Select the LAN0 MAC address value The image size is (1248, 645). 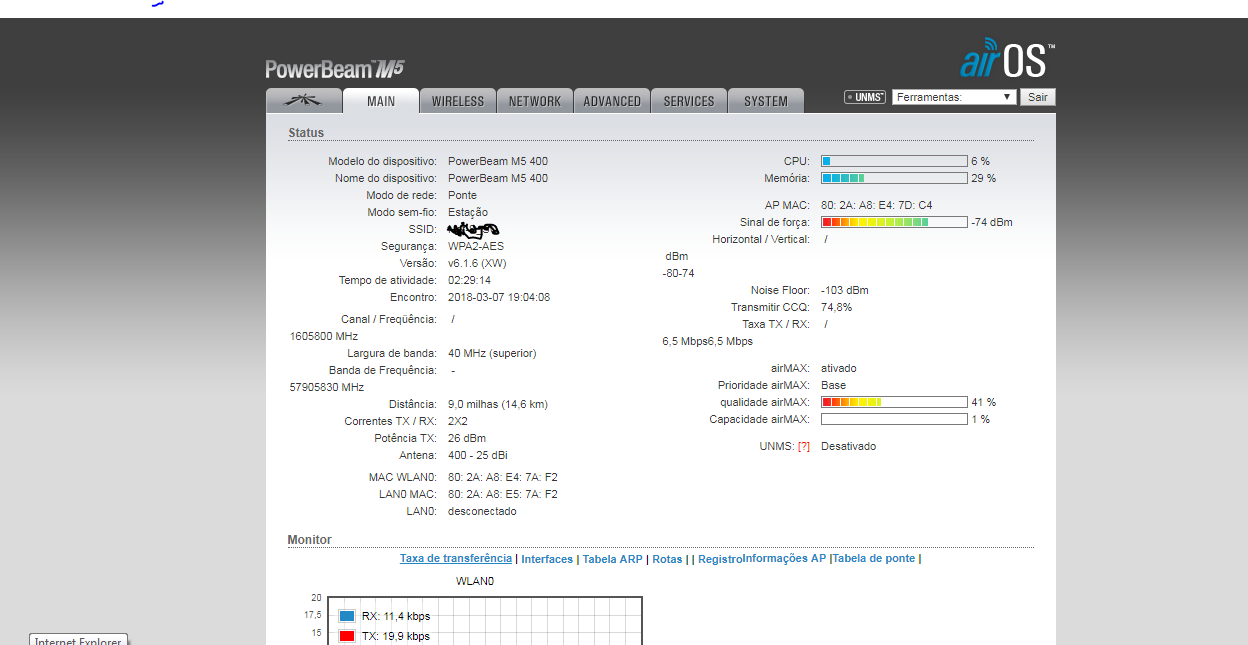pos(503,494)
